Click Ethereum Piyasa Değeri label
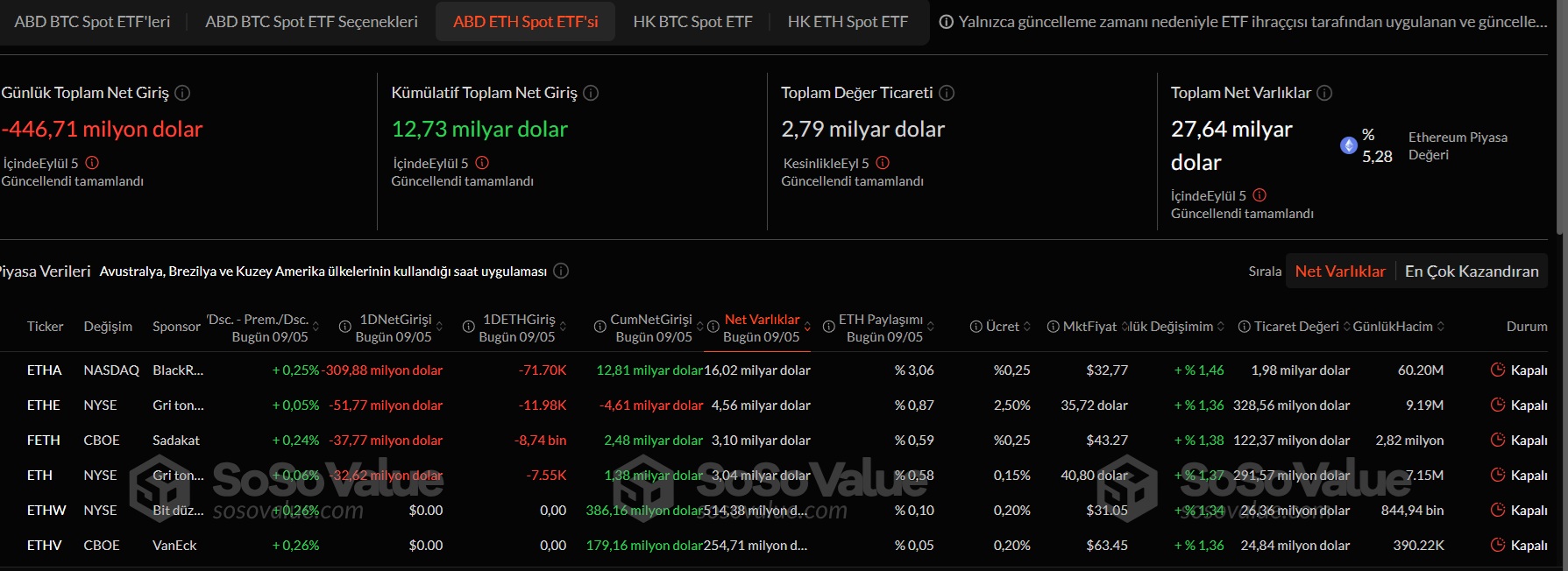Image resolution: width=1568 pixels, height=571 pixels. (x=1458, y=146)
